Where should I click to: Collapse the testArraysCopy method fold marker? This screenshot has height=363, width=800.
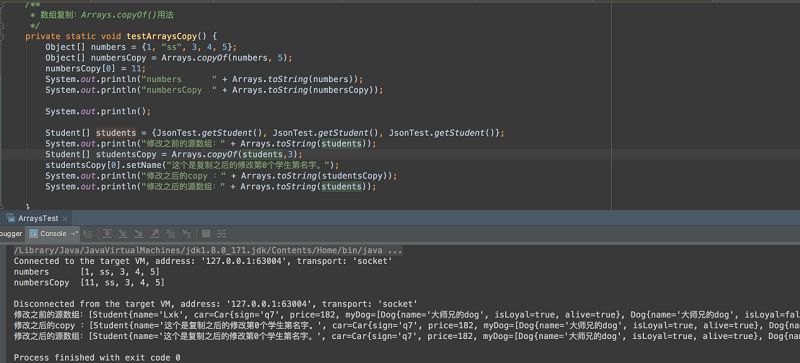pyautogui.click(x=2, y=37)
